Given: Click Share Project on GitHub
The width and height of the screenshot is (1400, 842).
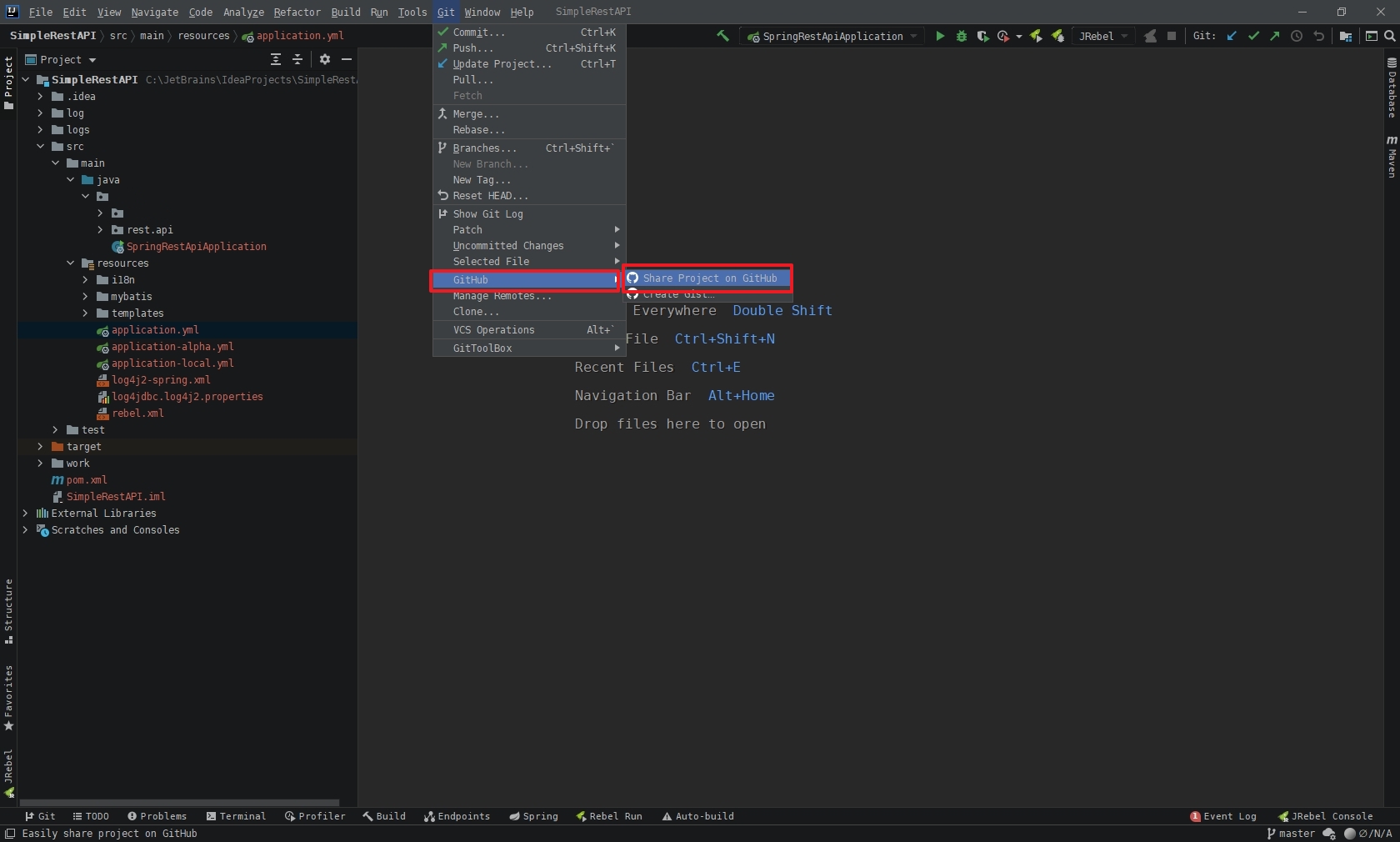Looking at the screenshot, I should pos(707,278).
